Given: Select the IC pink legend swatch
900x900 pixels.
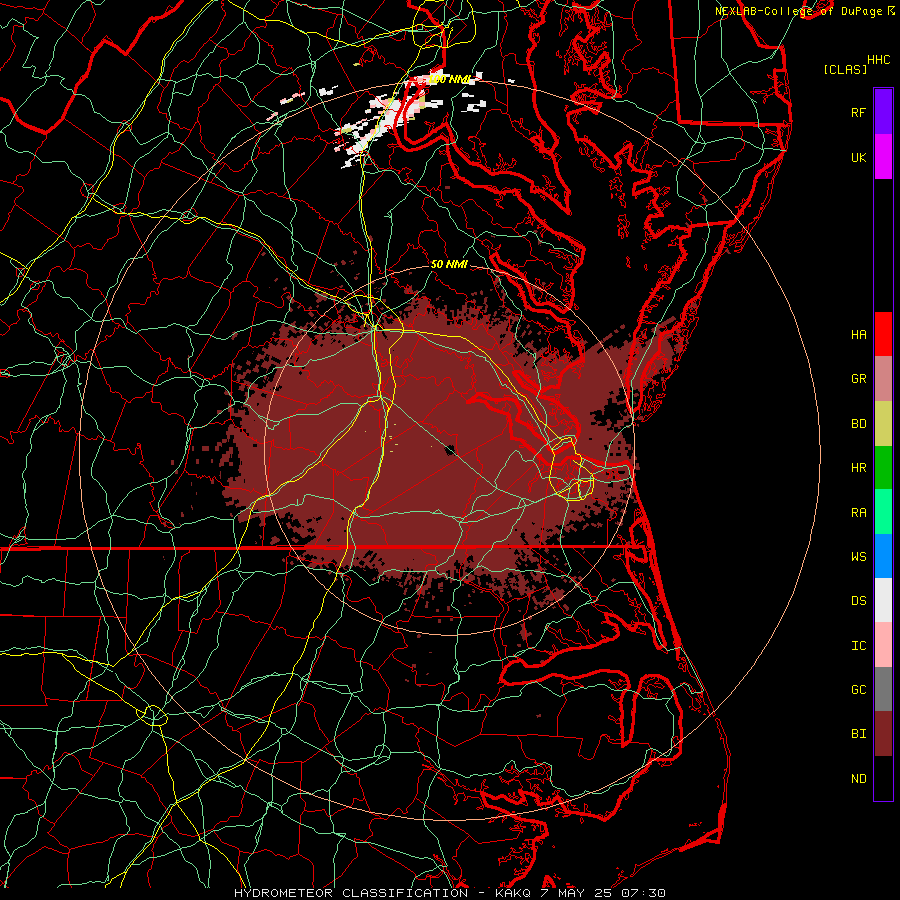Looking at the screenshot, I should (883, 645).
